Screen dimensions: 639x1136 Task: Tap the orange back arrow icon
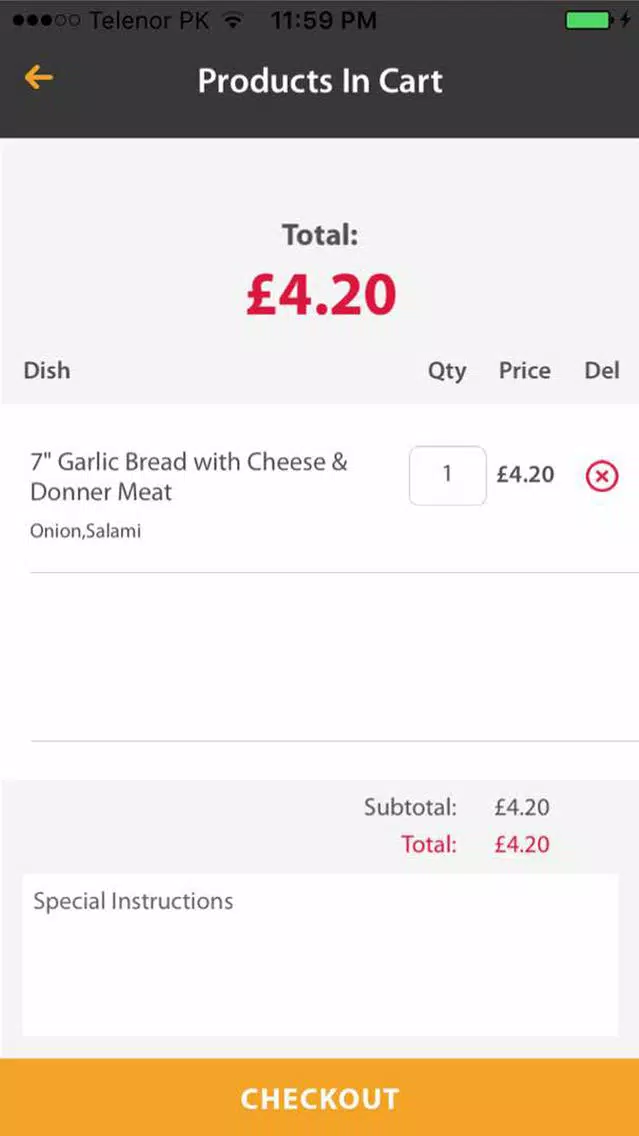point(38,78)
